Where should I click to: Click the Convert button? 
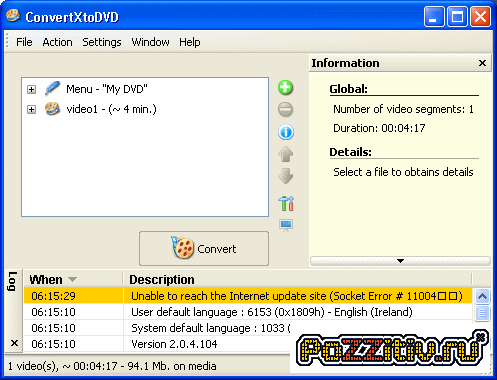(204, 249)
